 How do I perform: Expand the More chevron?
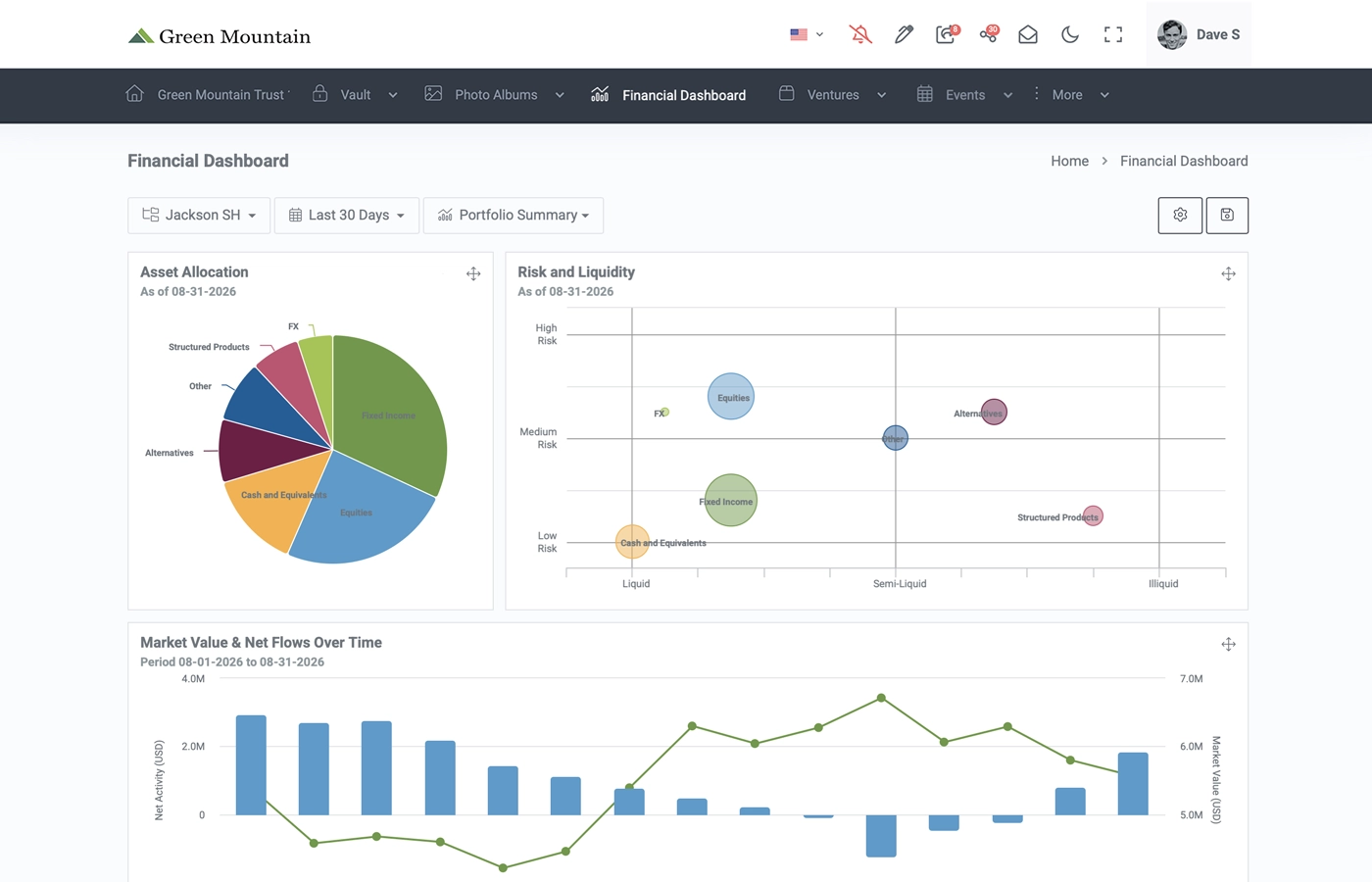pos(1104,95)
